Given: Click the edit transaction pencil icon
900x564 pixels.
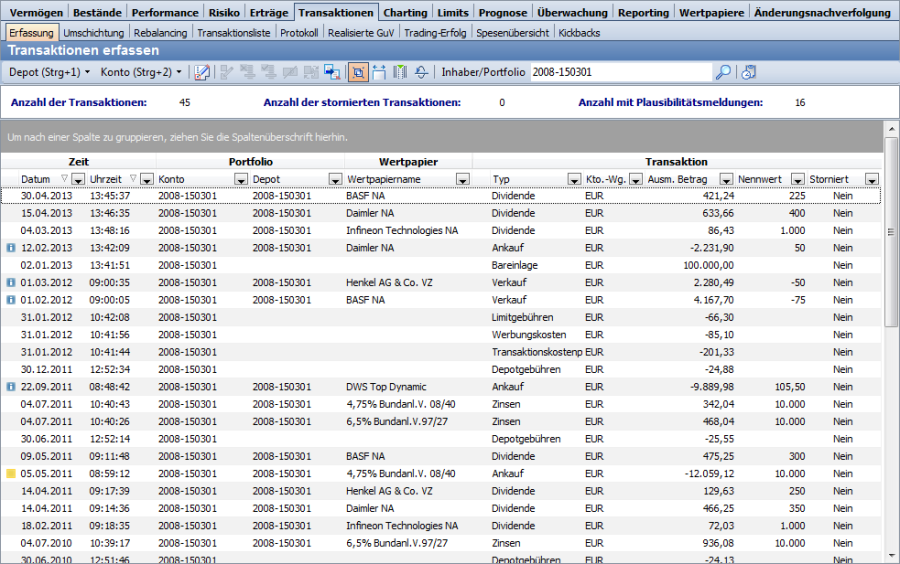Looking at the screenshot, I should point(202,72).
